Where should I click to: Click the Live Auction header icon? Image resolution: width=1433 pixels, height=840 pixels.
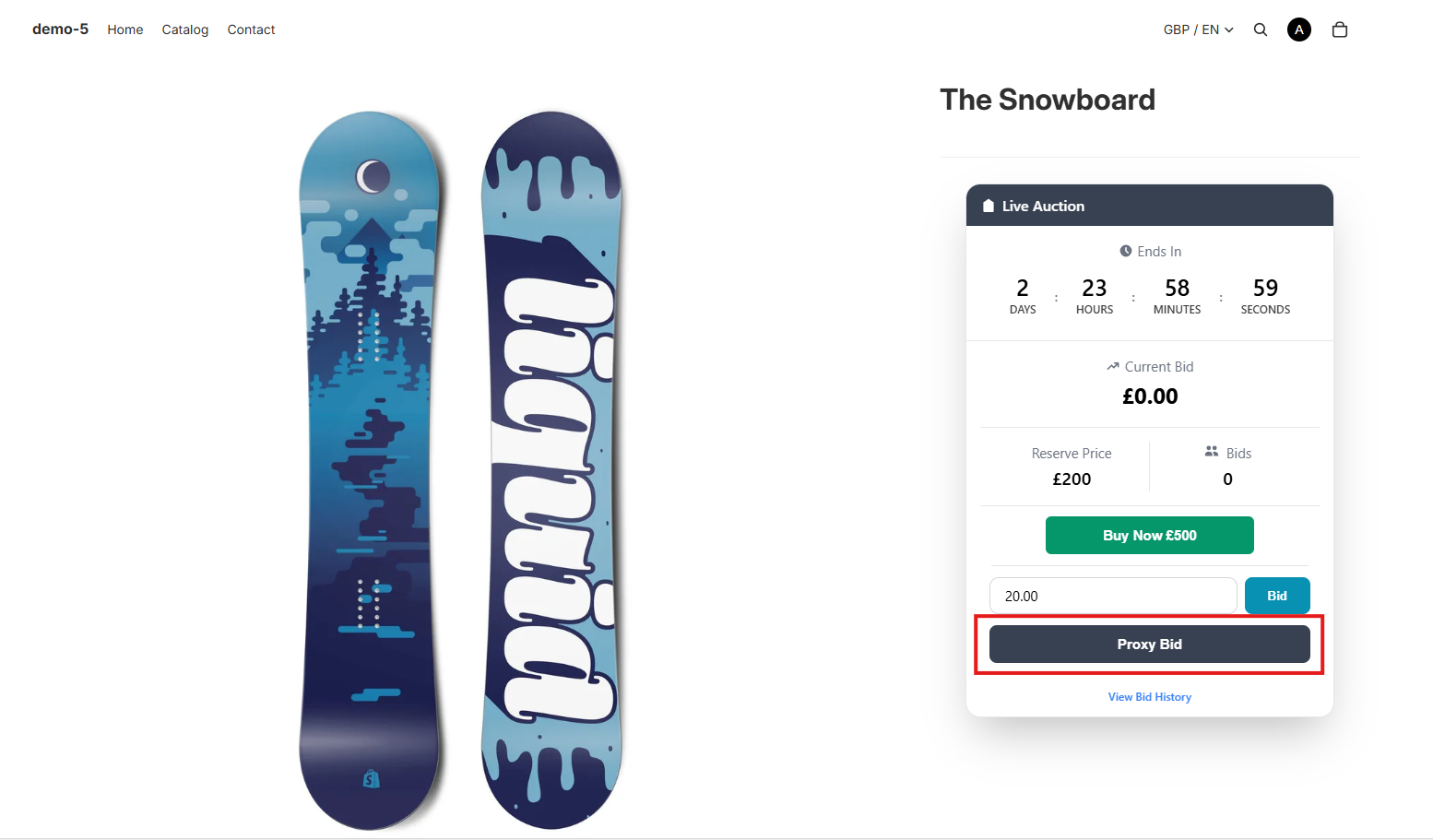pos(989,206)
